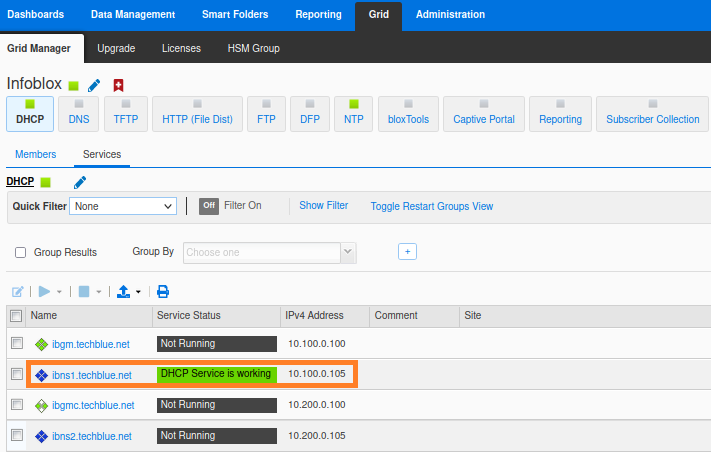The image size is (711, 452).
Task: Open the Quick Filter dropdown
Action: pos(123,206)
